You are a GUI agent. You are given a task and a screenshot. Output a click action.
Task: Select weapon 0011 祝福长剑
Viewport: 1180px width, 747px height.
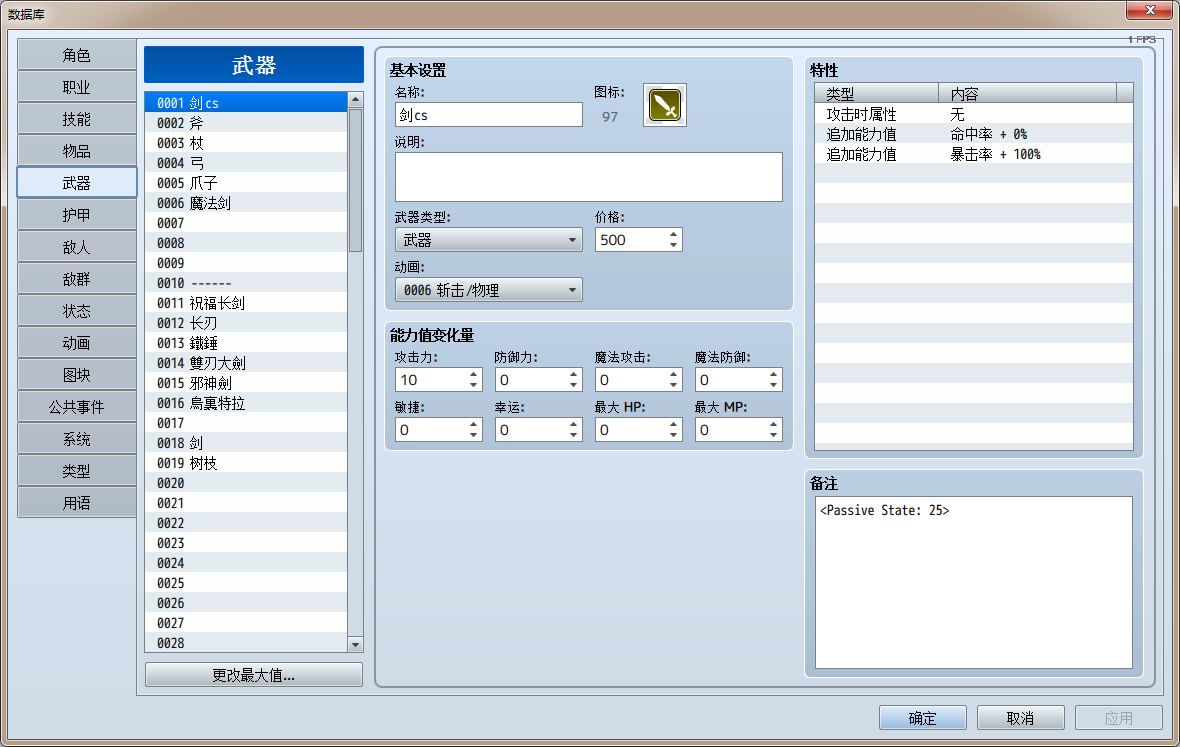pyautogui.click(x=246, y=303)
